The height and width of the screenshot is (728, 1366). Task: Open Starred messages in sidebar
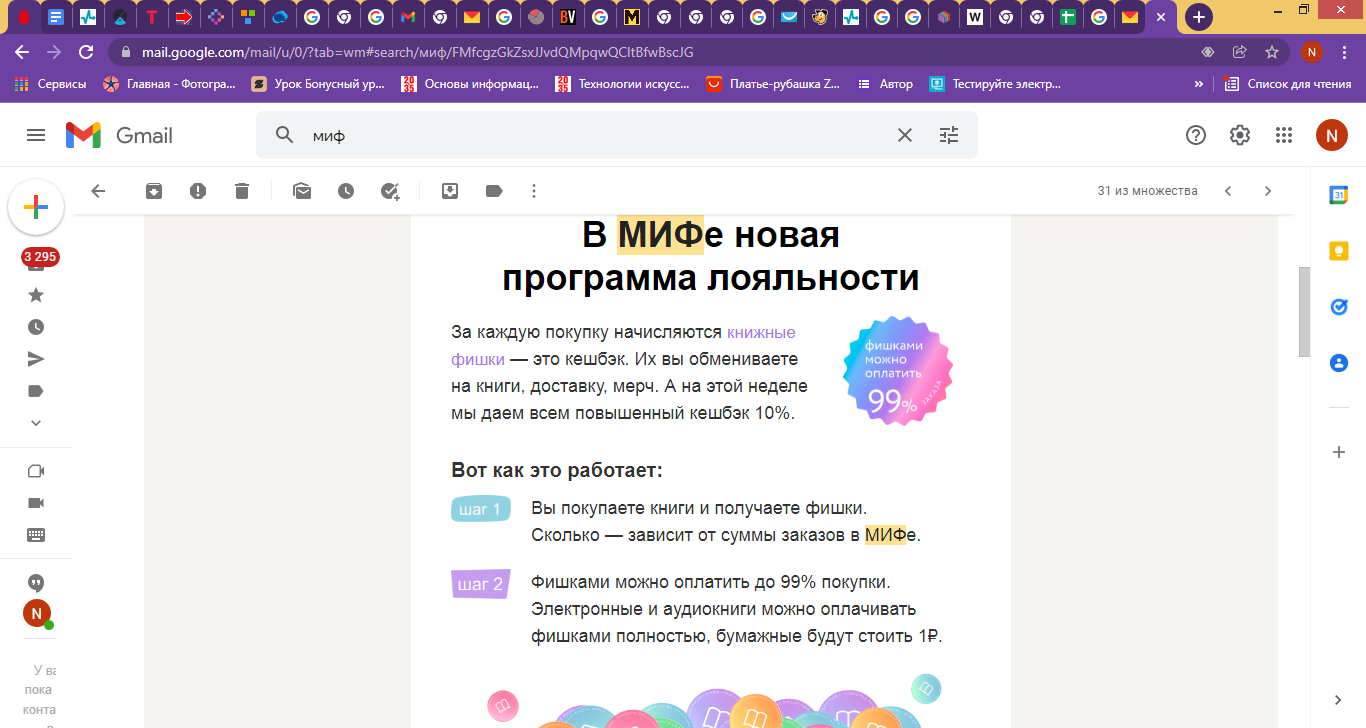pos(36,295)
